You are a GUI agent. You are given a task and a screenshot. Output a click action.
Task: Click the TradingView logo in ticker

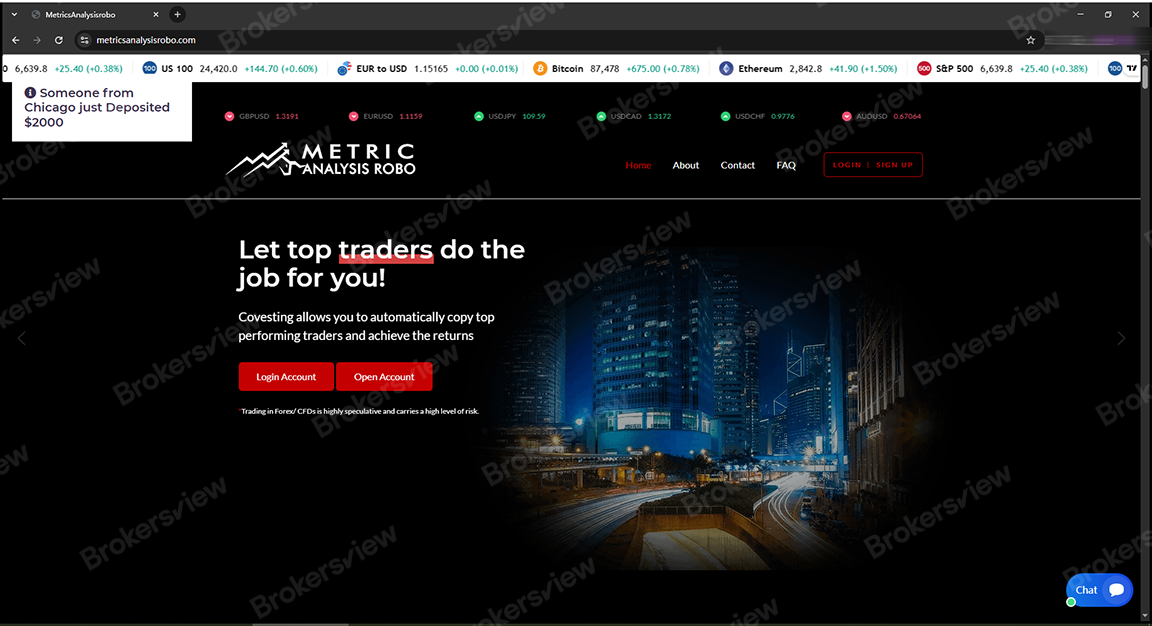coord(1132,68)
